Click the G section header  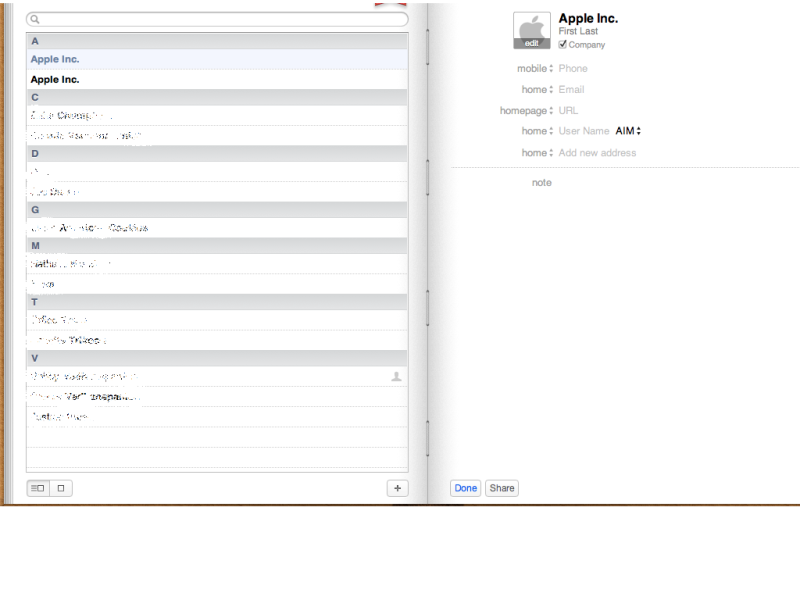pyautogui.click(x=217, y=210)
